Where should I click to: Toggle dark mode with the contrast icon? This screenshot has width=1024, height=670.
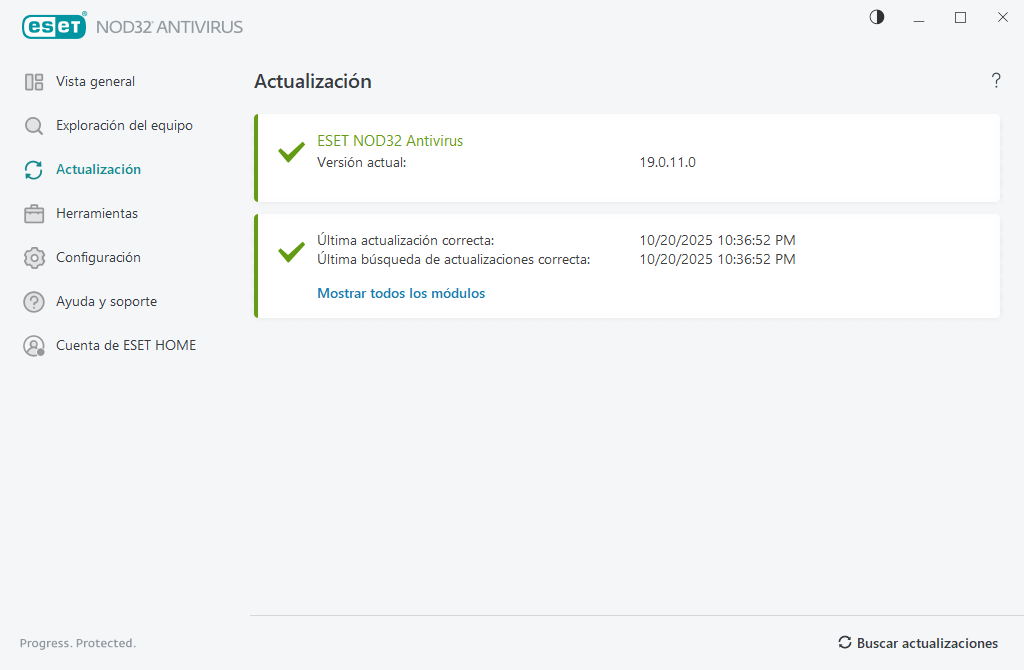876,17
